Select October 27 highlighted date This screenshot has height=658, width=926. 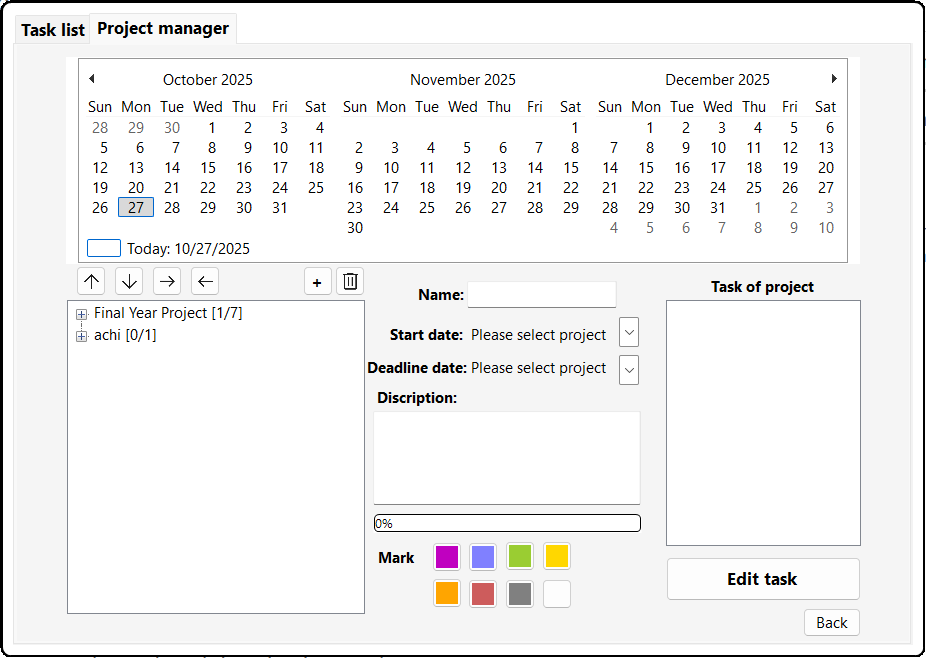136,207
